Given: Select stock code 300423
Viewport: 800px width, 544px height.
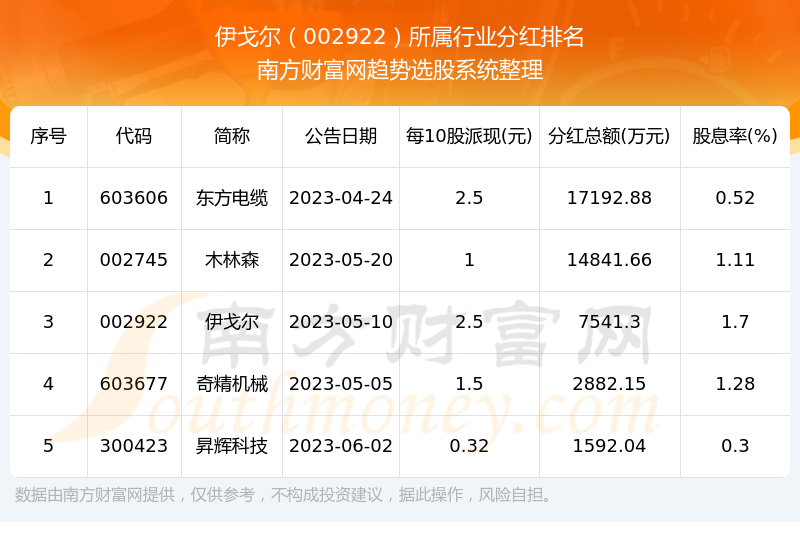Looking at the screenshot, I should 134,446.
